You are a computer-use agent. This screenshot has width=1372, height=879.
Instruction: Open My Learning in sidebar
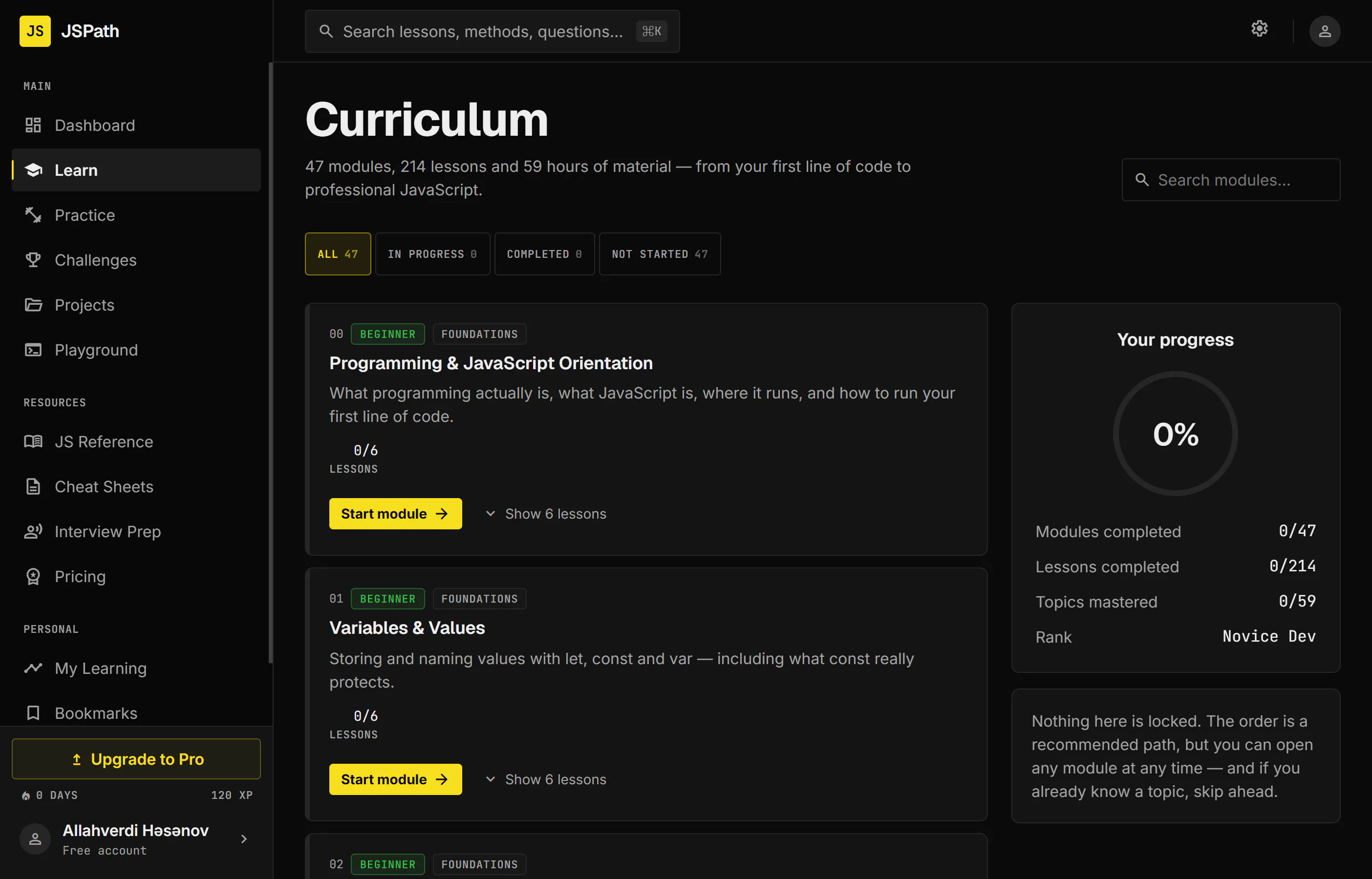coord(136,668)
